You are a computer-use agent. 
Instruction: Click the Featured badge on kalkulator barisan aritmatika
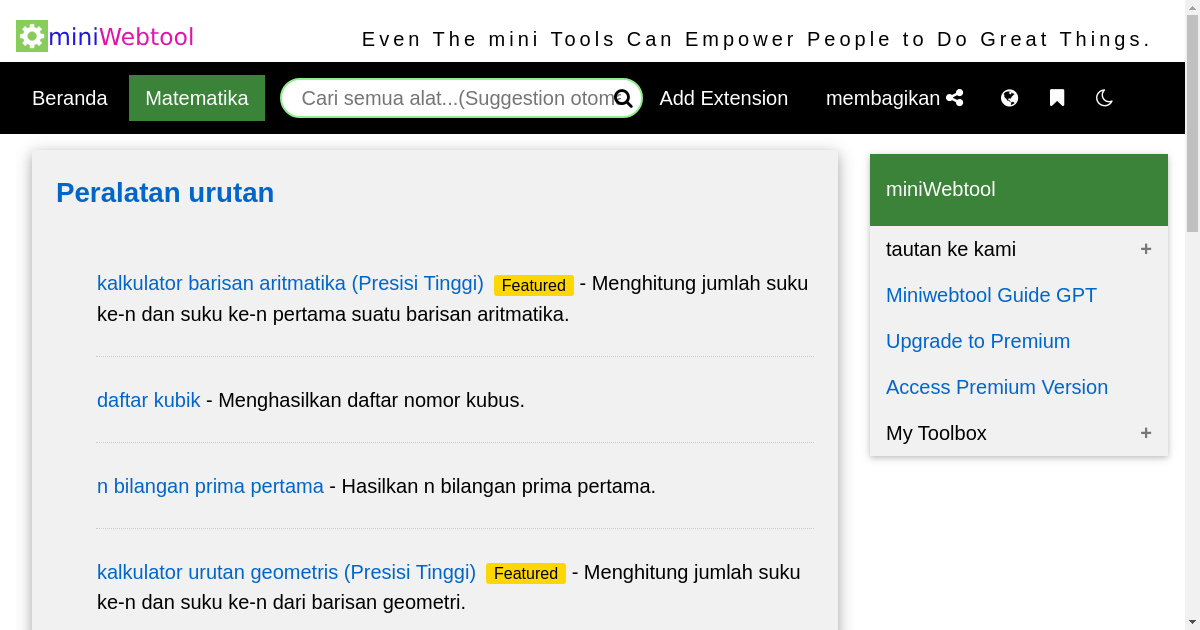click(x=533, y=285)
